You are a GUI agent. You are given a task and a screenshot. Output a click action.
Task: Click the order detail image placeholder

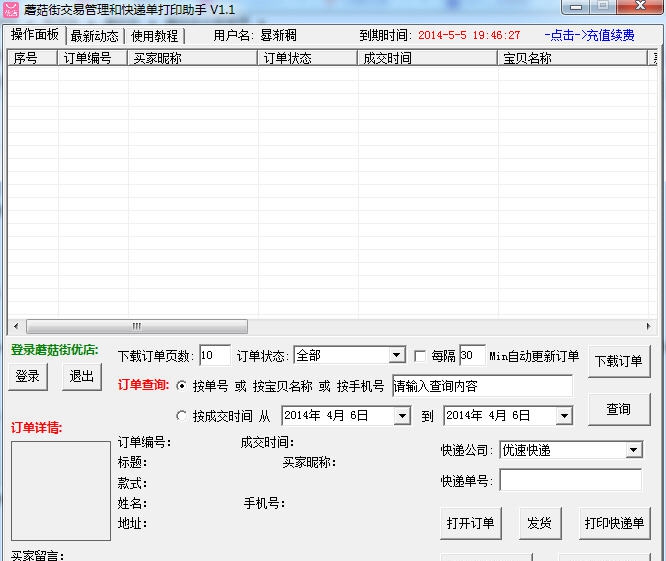61,491
